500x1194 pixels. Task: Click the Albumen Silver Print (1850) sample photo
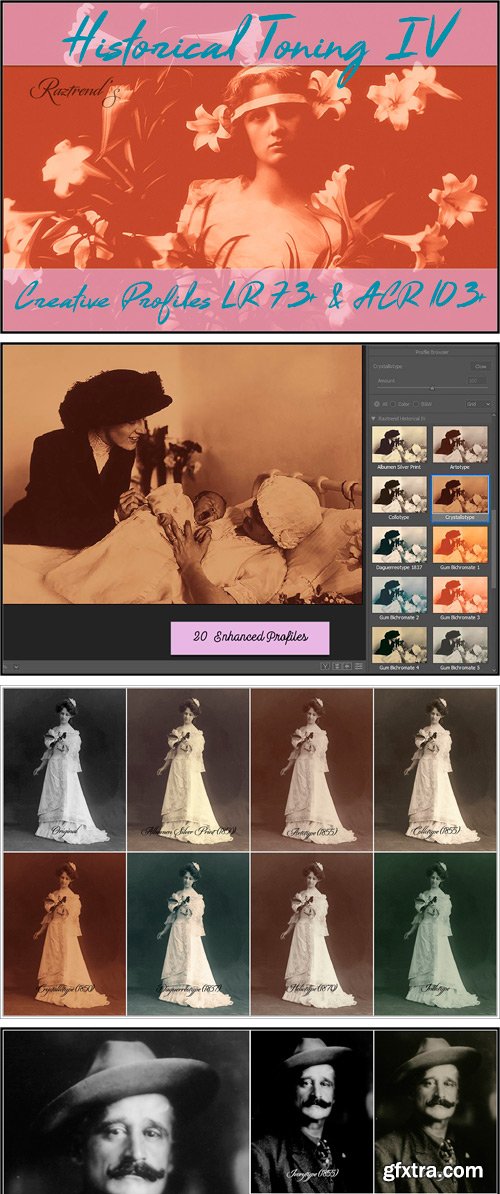tap(188, 770)
